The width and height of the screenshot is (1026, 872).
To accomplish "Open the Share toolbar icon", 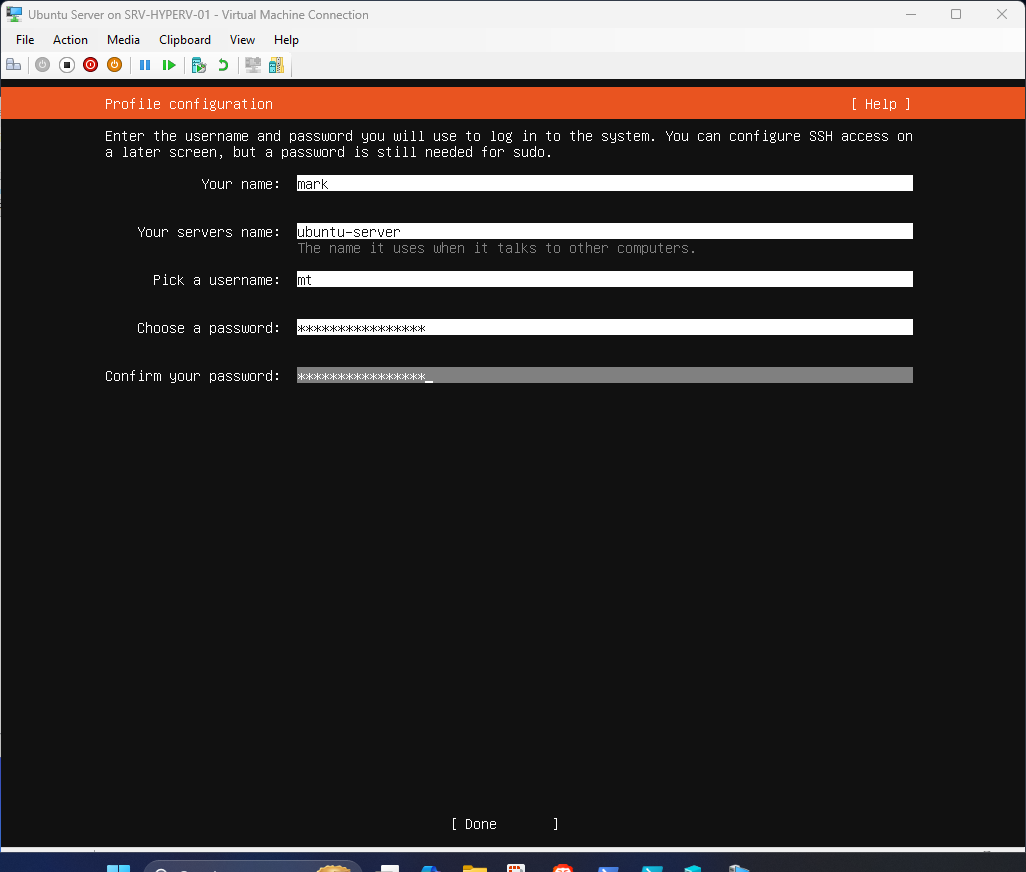I will click(x=276, y=64).
